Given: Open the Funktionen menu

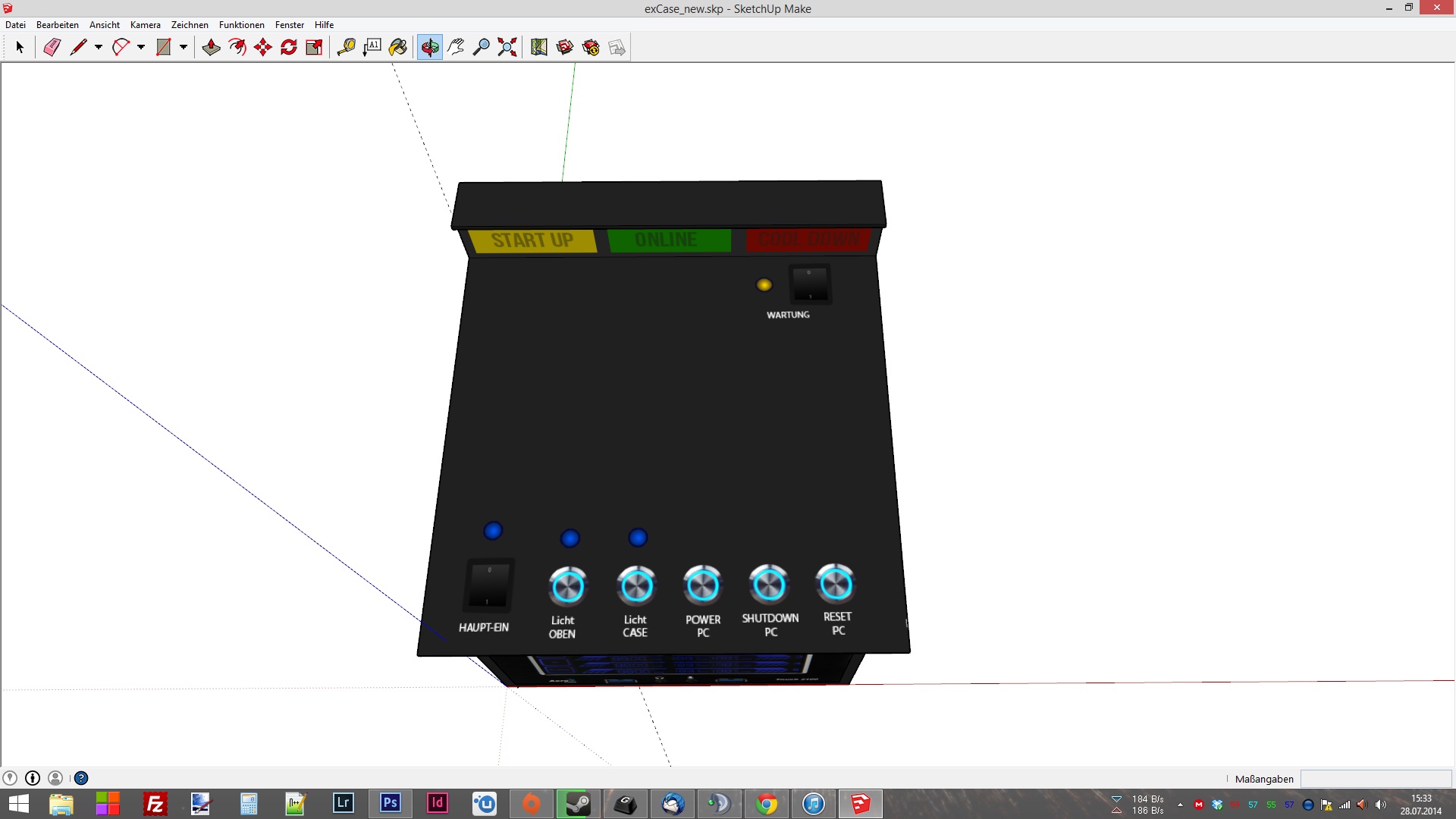Looking at the screenshot, I should pos(241,25).
